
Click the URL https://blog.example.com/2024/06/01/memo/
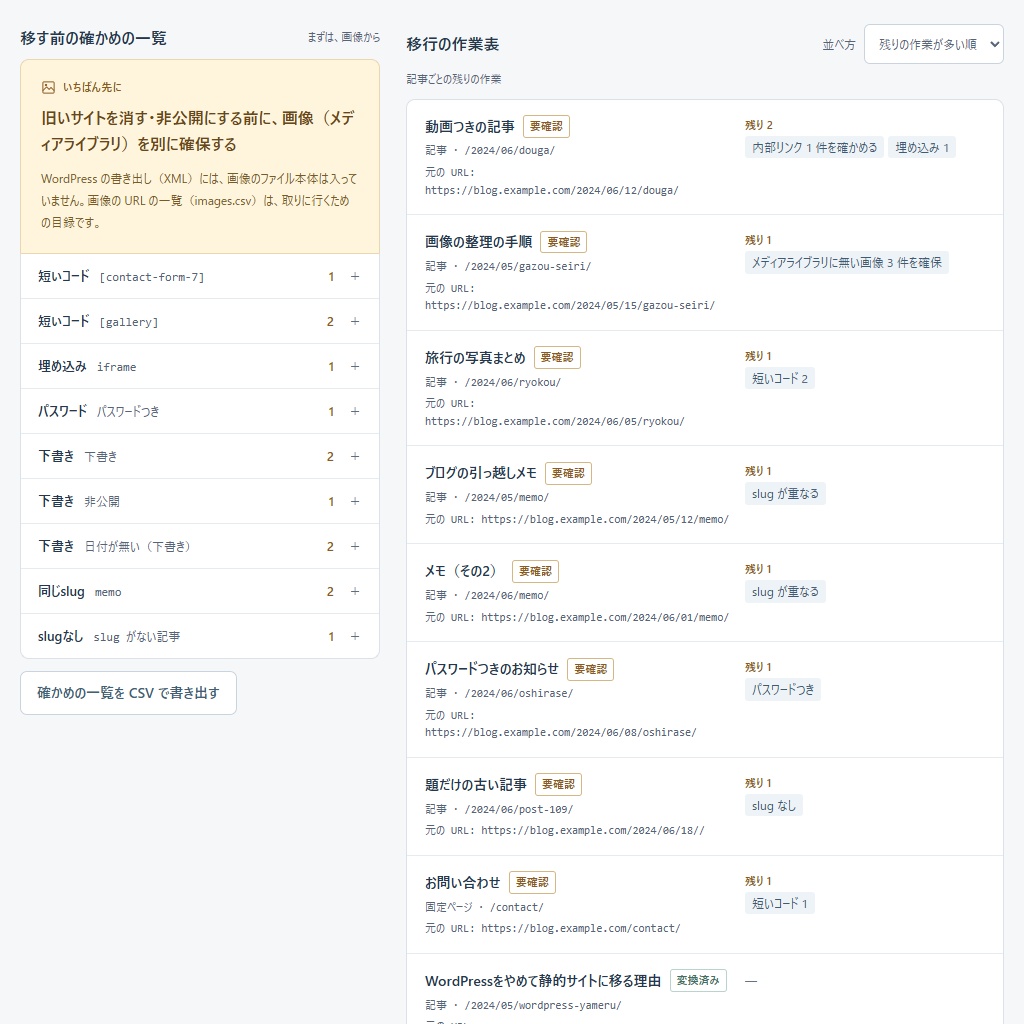[605, 618]
